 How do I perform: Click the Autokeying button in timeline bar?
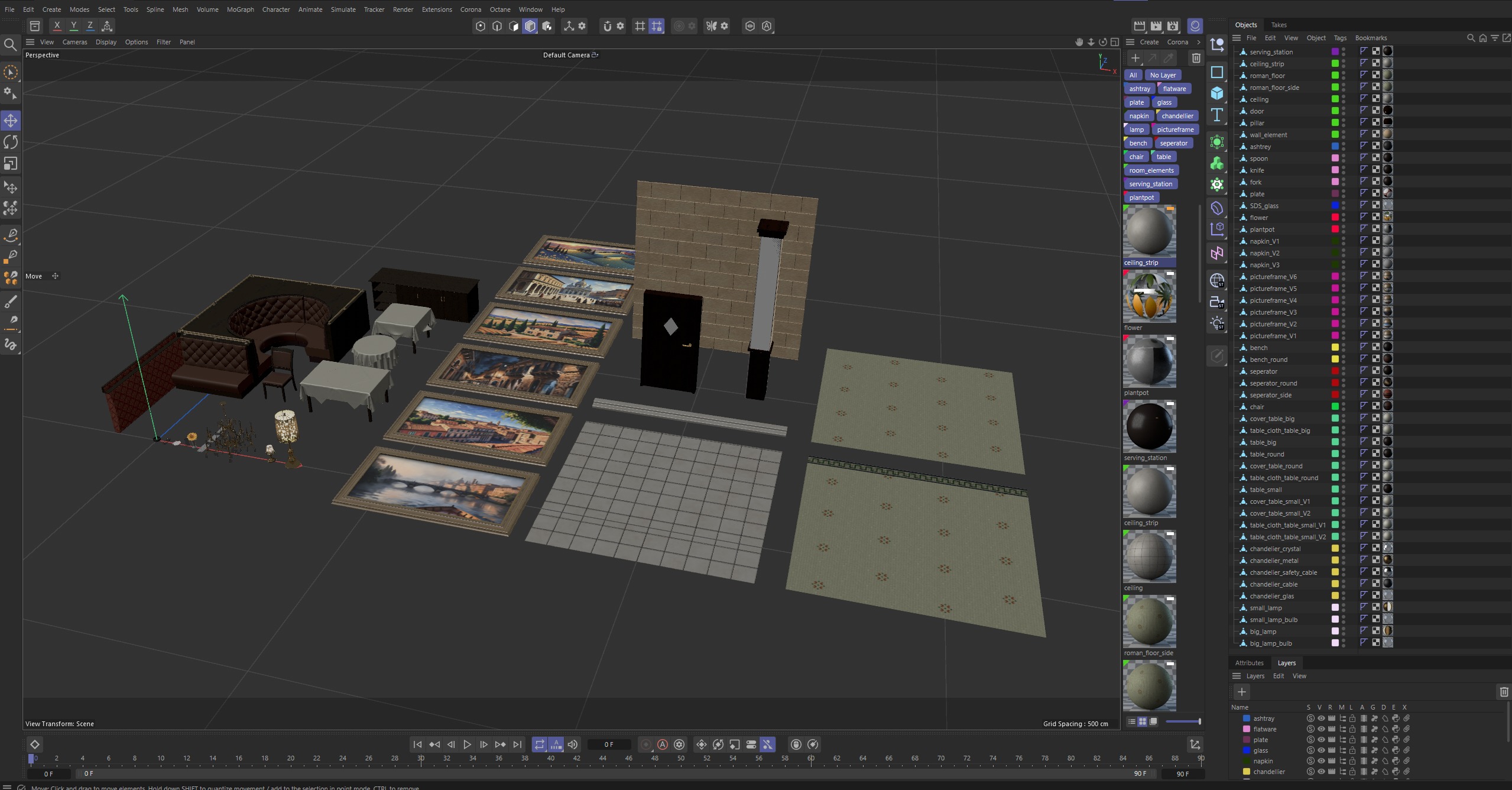click(x=663, y=744)
